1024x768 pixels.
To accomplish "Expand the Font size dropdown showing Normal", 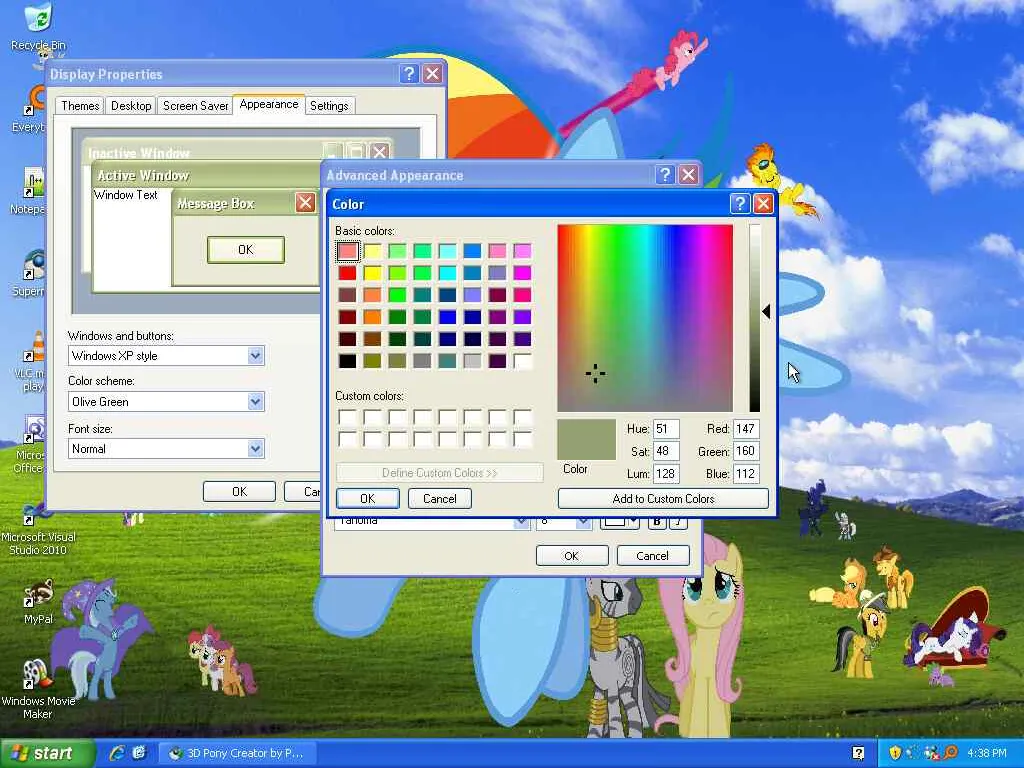I will [x=255, y=449].
